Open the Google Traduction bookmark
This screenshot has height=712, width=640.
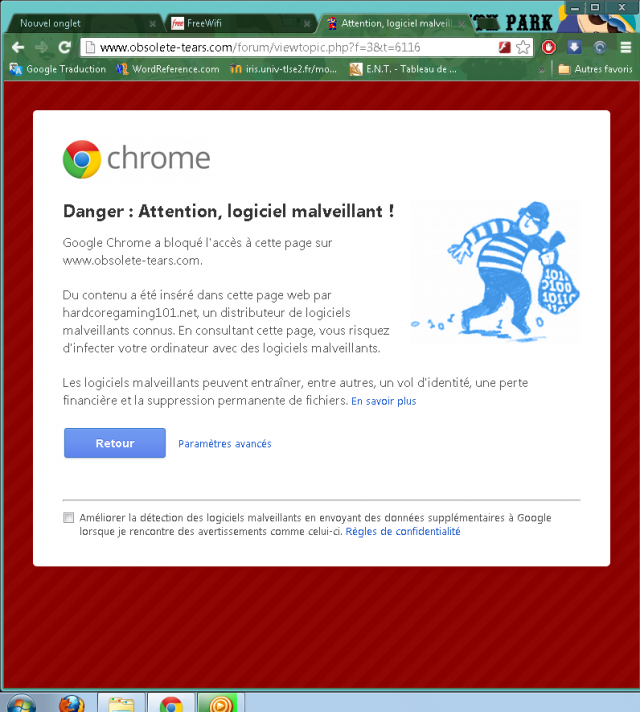[58, 69]
